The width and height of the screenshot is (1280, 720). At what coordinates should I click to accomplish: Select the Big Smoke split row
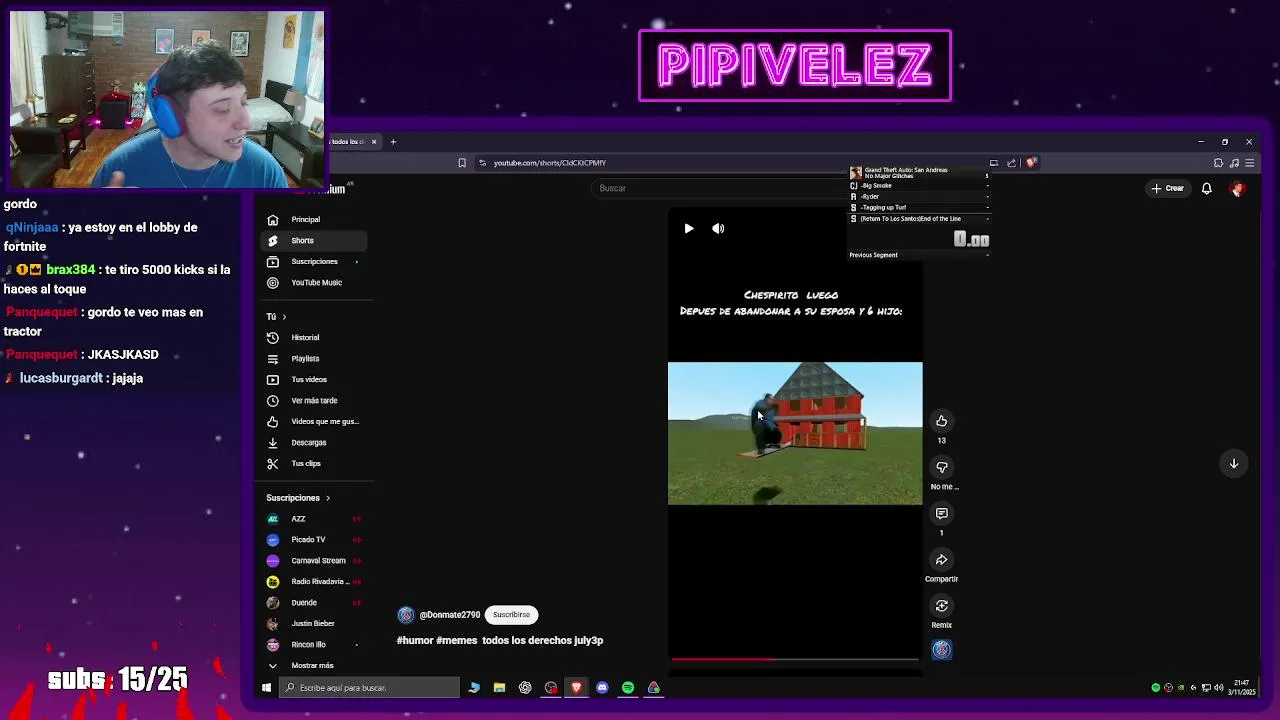[919, 186]
